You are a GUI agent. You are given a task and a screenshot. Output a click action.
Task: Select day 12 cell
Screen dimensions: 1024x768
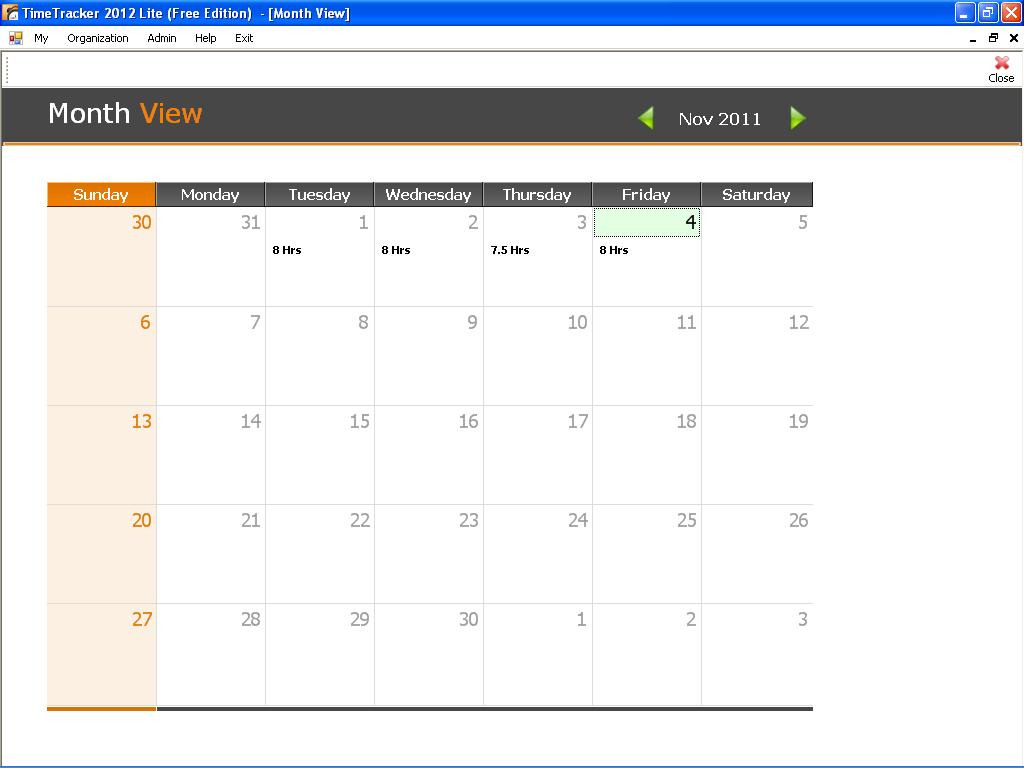(758, 356)
